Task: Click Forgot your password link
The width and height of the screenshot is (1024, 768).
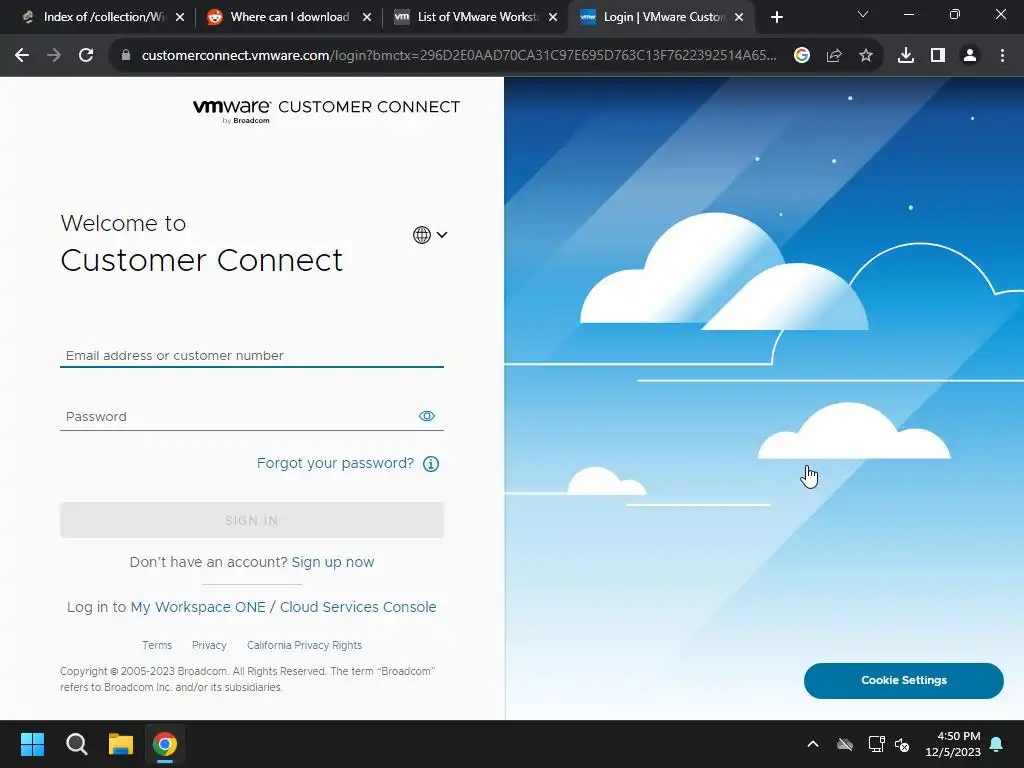Action: 335,463
